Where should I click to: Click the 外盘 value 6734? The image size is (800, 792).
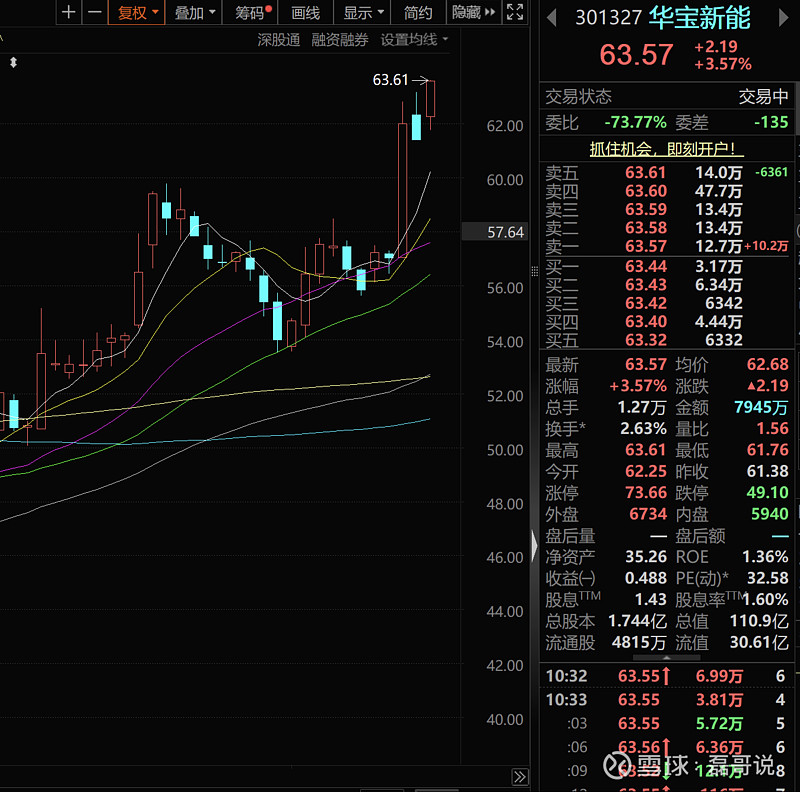(x=648, y=514)
